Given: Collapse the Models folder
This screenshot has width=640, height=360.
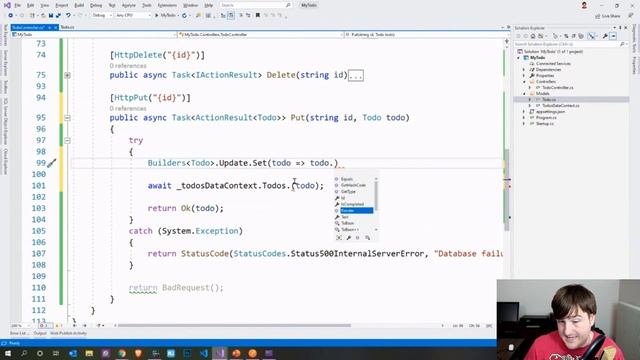Looking at the screenshot, I should 524,93.
